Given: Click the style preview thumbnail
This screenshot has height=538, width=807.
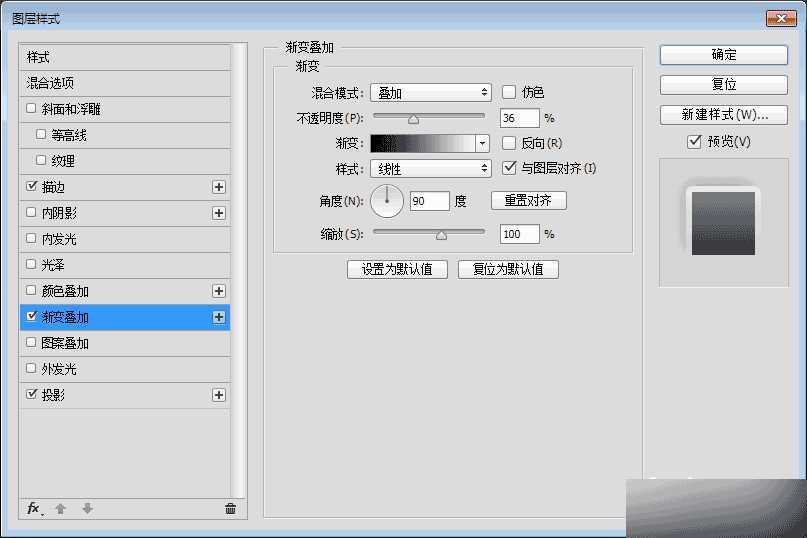Looking at the screenshot, I should (723, 222).
